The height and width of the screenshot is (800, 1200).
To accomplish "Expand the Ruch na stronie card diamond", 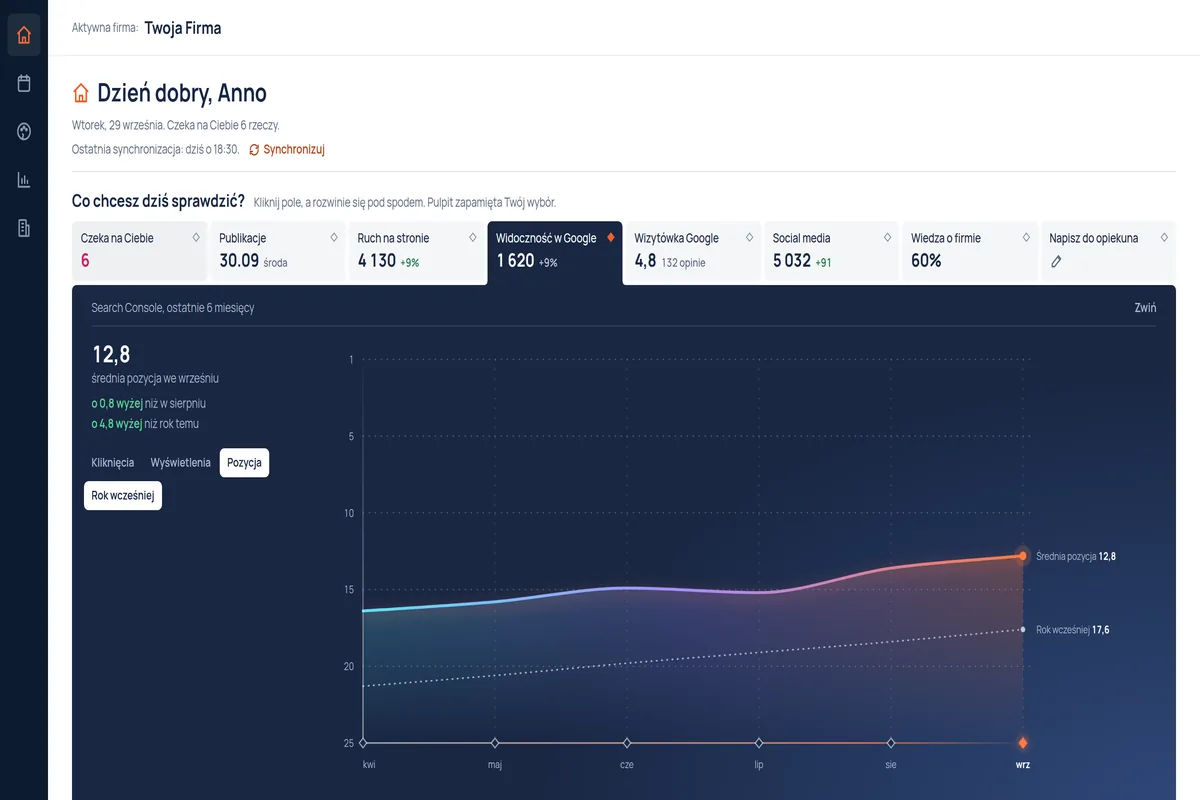I will coord(473,238).
